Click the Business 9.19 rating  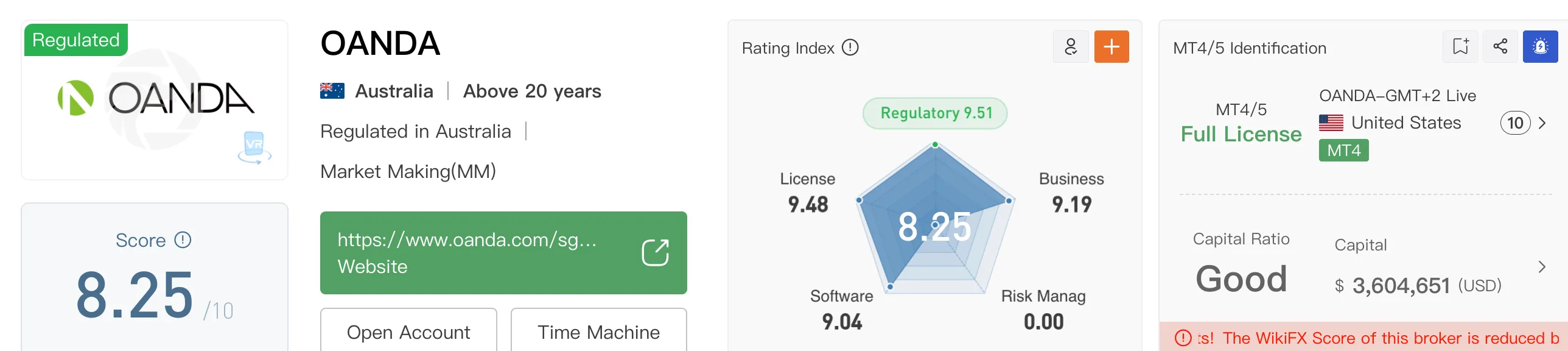tap(1071, 193)
